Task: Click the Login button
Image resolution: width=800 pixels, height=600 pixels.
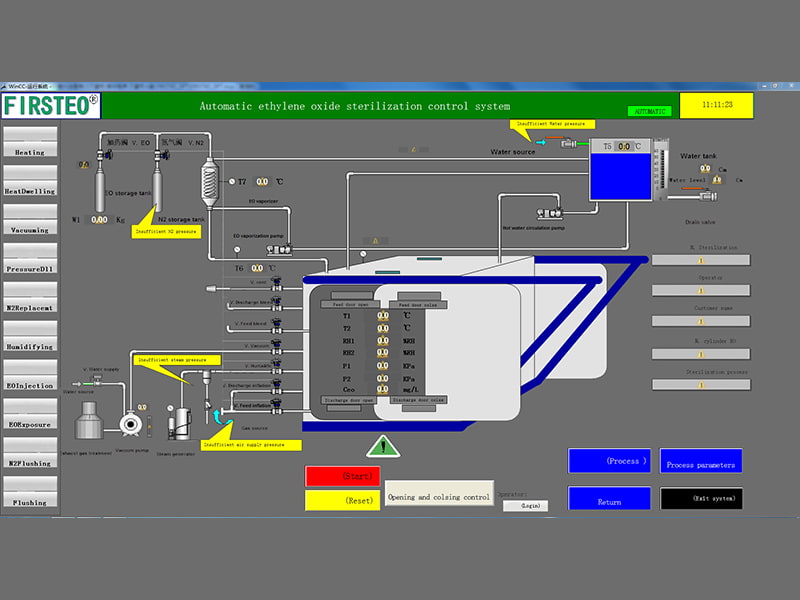Action: pyautogui.click(x=526, y=506)
